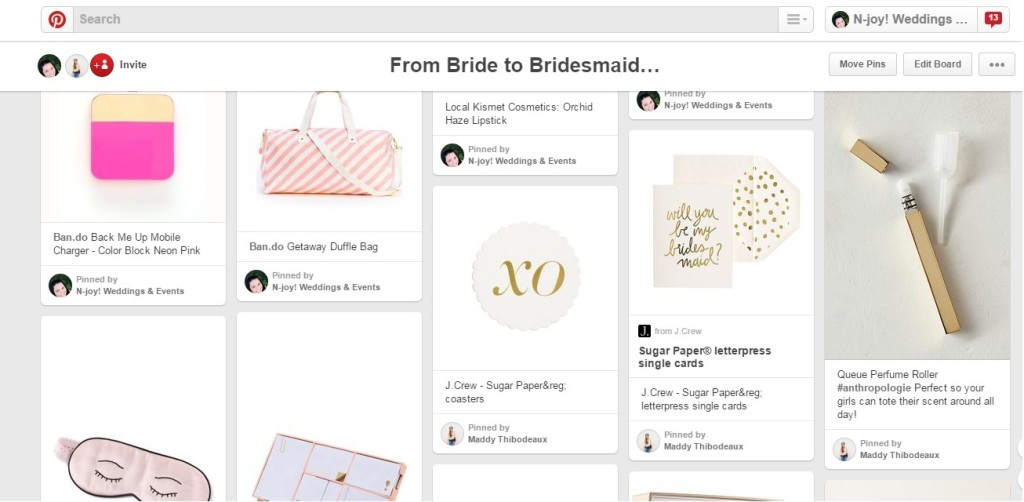Click 'N-joy! Weddings & Events' under duffle bag pin
The height and width of the screenshot is (502, 1024).
[x=326, y=287]
